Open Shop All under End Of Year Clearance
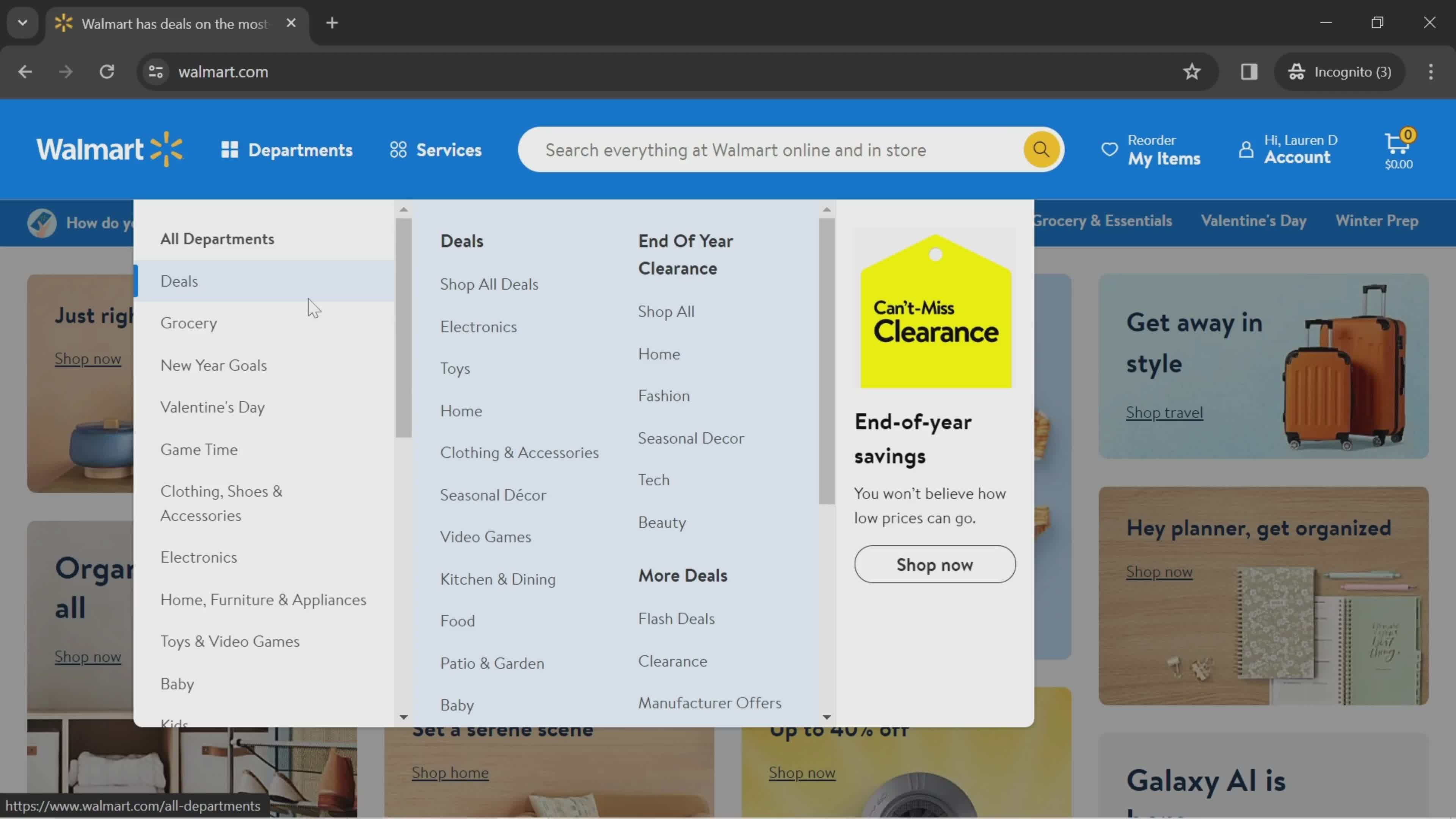Screen dimensions: 1456x819 [667, 311]
